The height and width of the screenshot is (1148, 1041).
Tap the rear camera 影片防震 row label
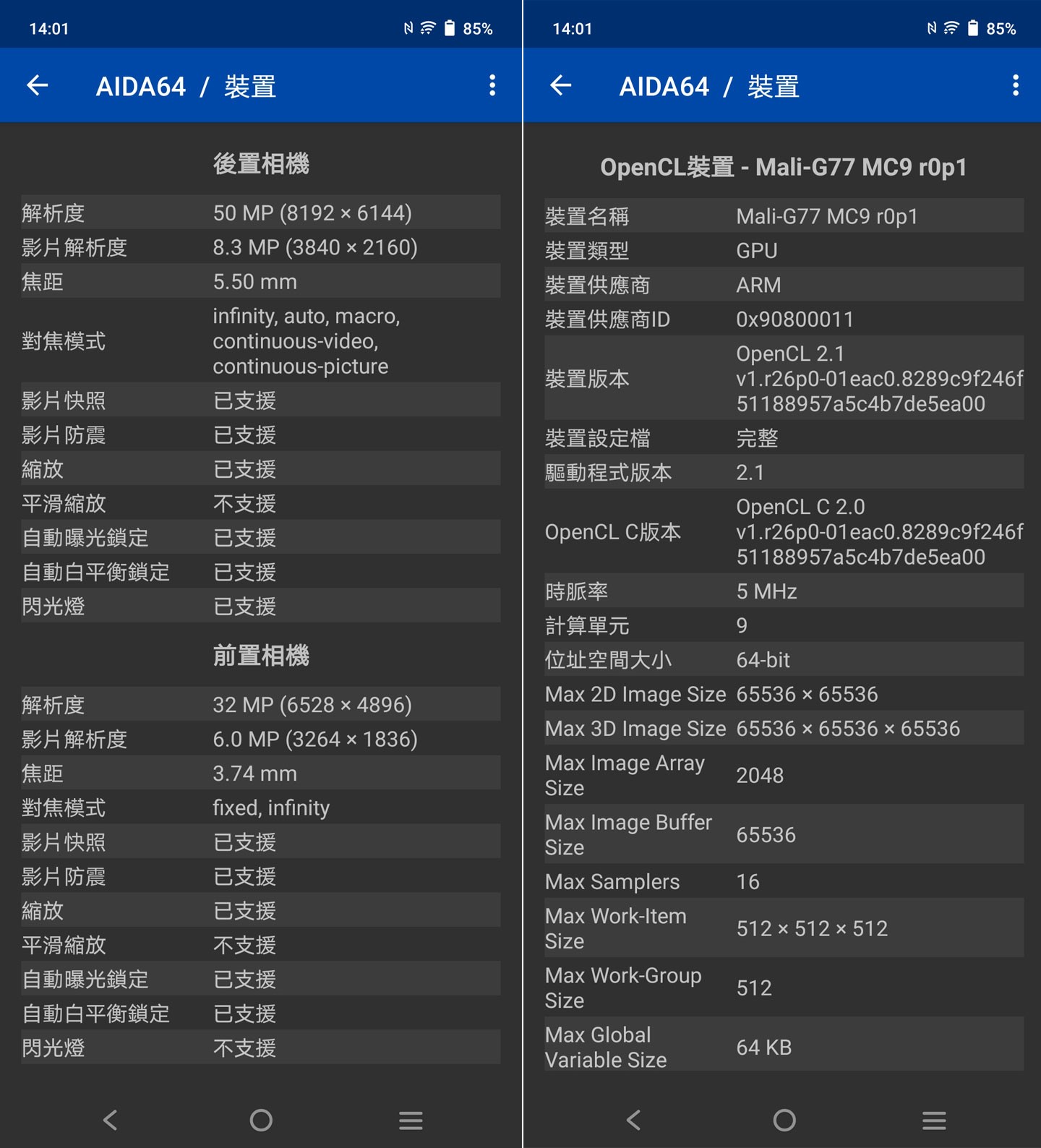click(64, 434)
